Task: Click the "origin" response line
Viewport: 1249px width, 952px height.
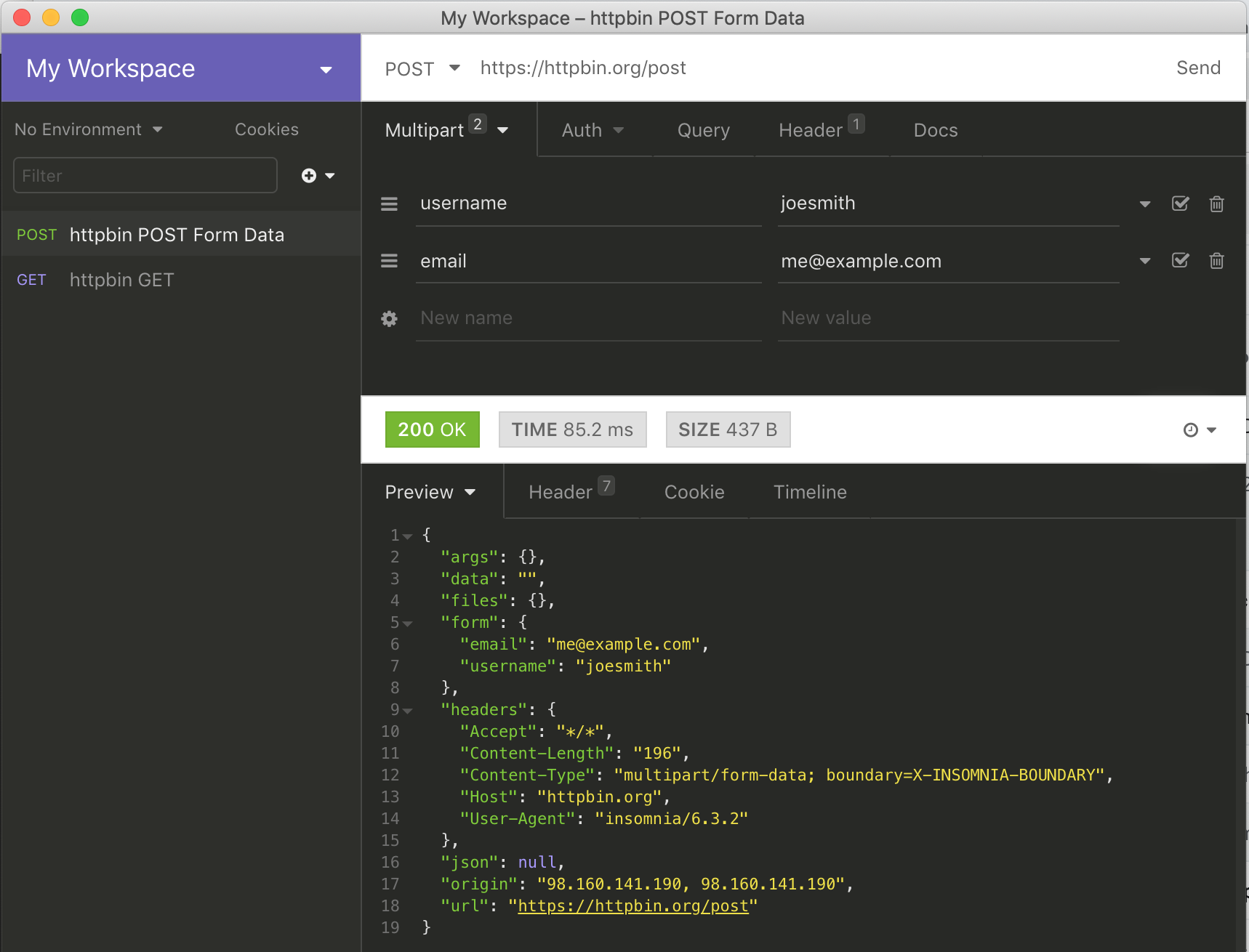Action: point(646,884)
